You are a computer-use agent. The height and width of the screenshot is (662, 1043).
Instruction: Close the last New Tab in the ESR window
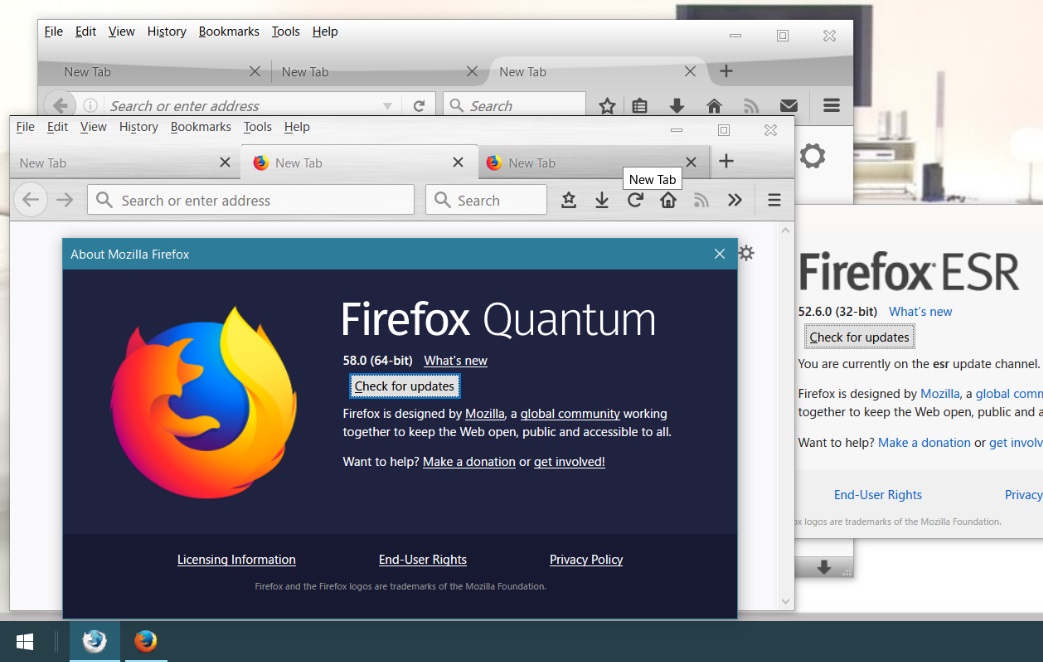coord(690,71)
